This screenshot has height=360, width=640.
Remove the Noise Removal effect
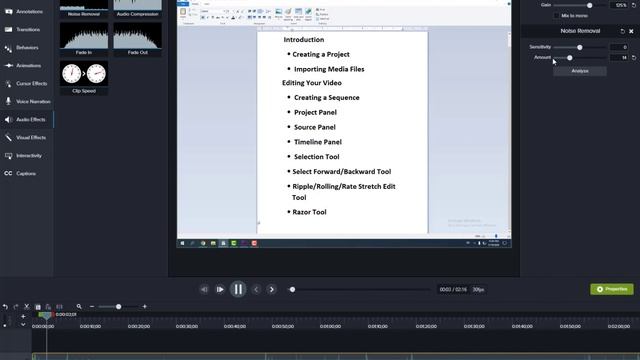tap(631, 31)
